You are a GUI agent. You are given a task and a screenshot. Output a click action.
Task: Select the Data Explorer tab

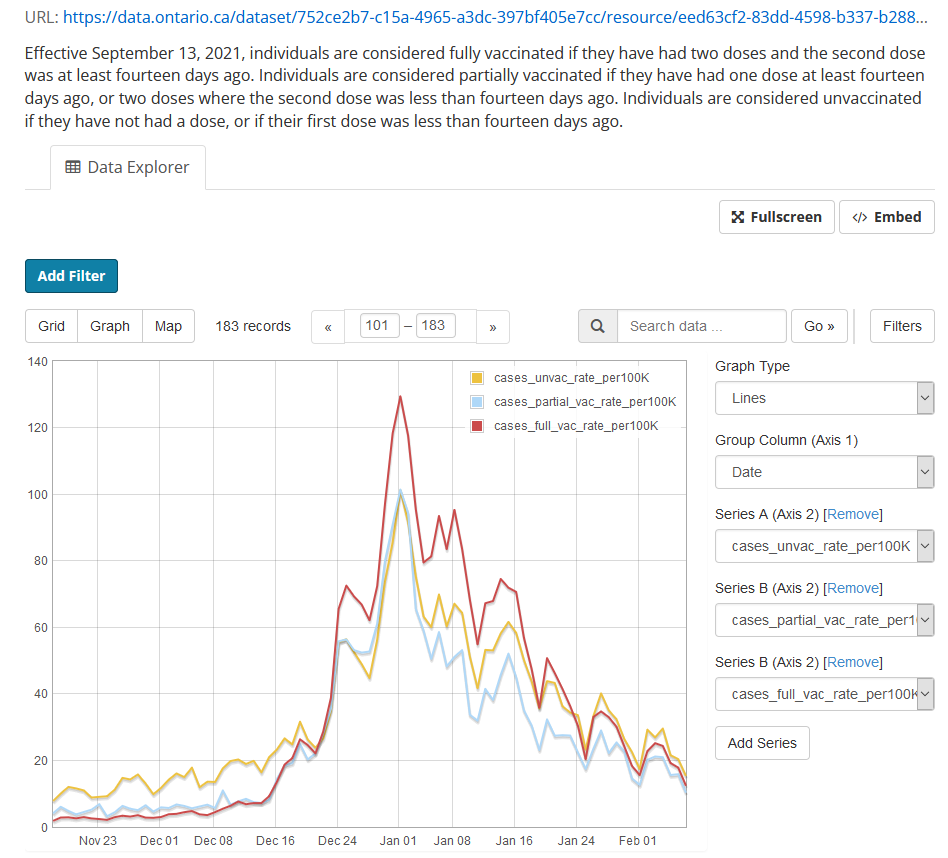[128, 167]
